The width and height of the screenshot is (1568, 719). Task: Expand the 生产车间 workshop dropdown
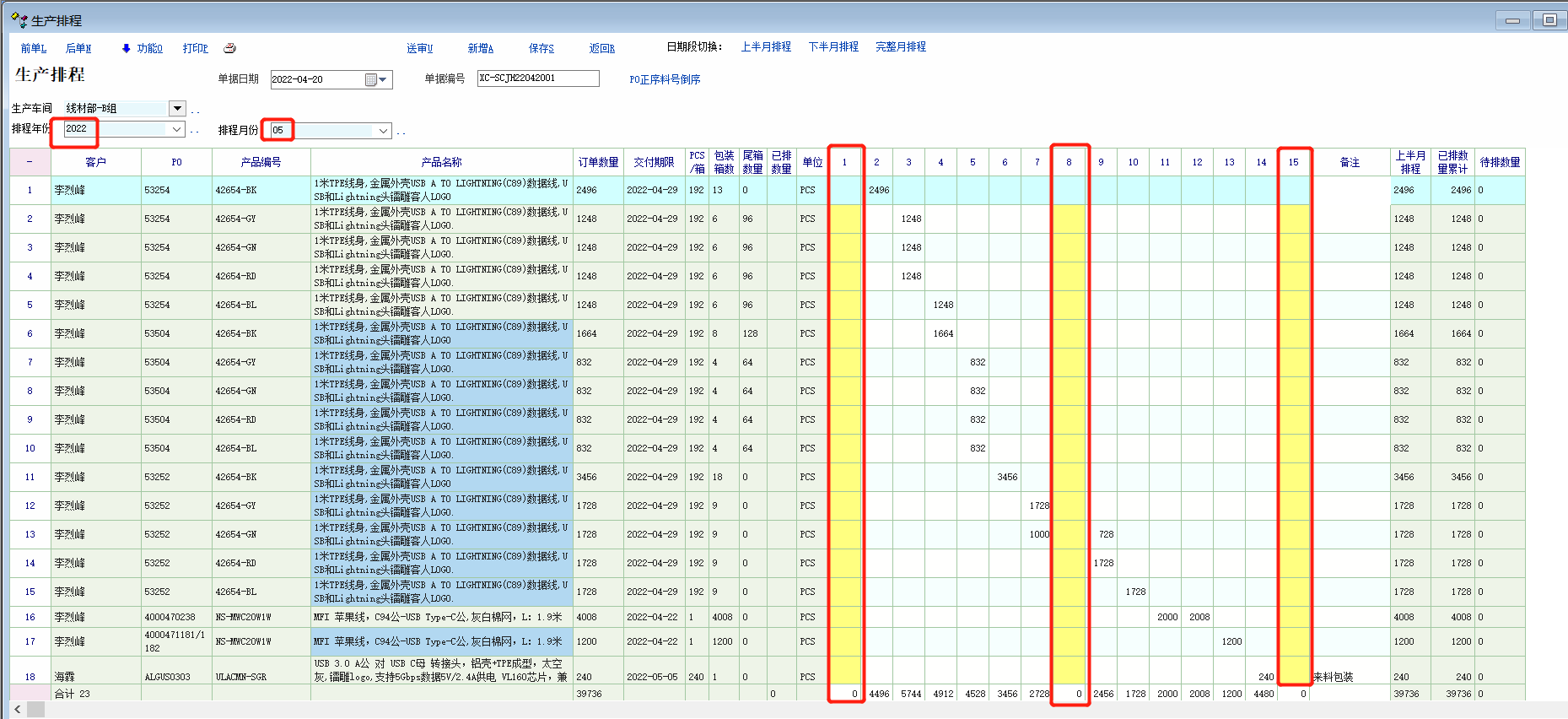(x=177, y=108)
